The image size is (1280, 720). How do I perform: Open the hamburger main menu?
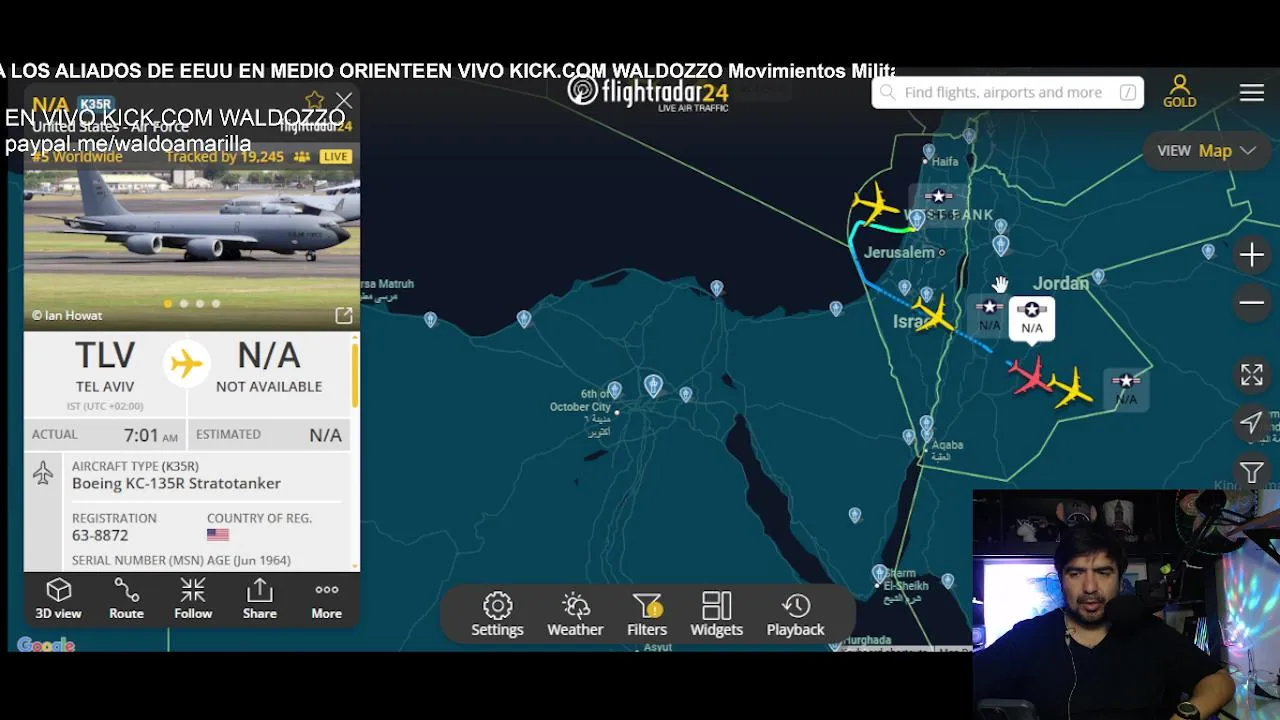(1252, 92)
